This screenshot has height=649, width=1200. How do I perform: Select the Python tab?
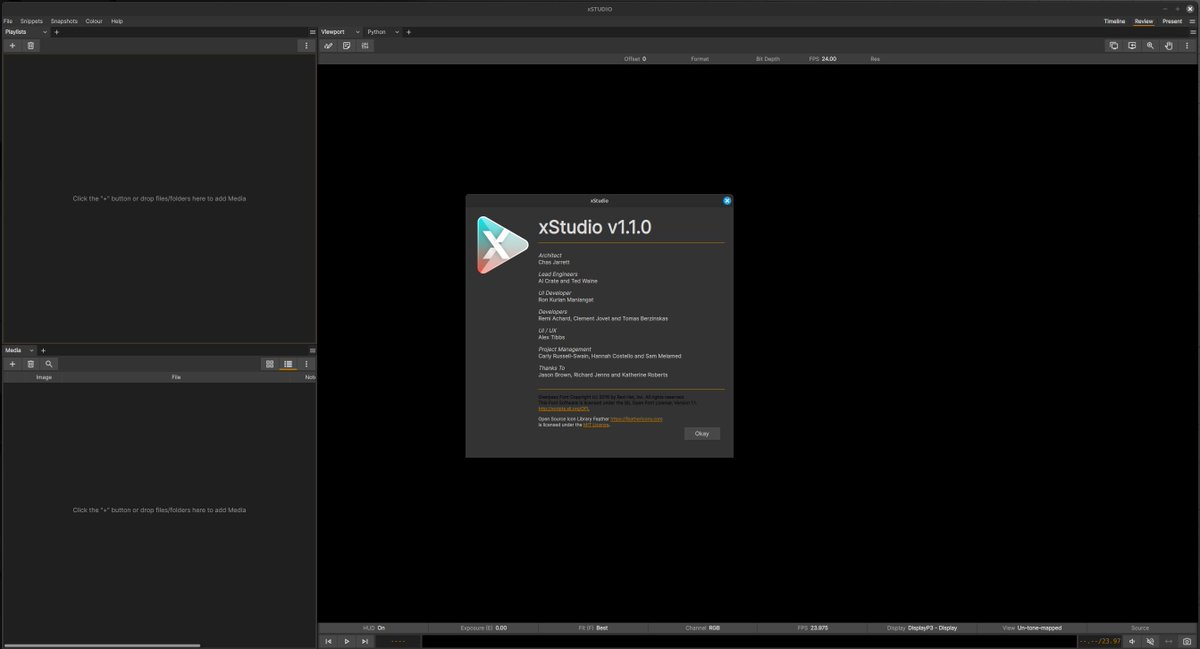pos(377,32)
